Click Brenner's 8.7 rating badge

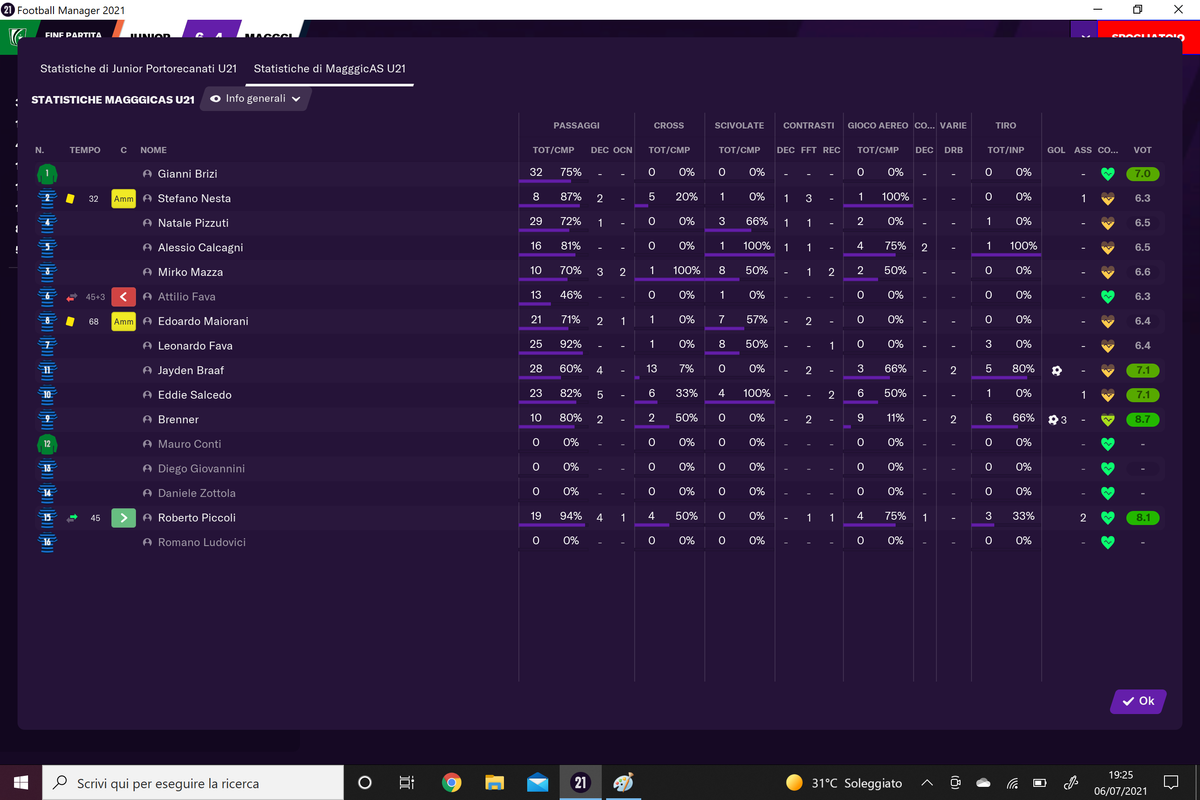click(x=1142, y=420)
